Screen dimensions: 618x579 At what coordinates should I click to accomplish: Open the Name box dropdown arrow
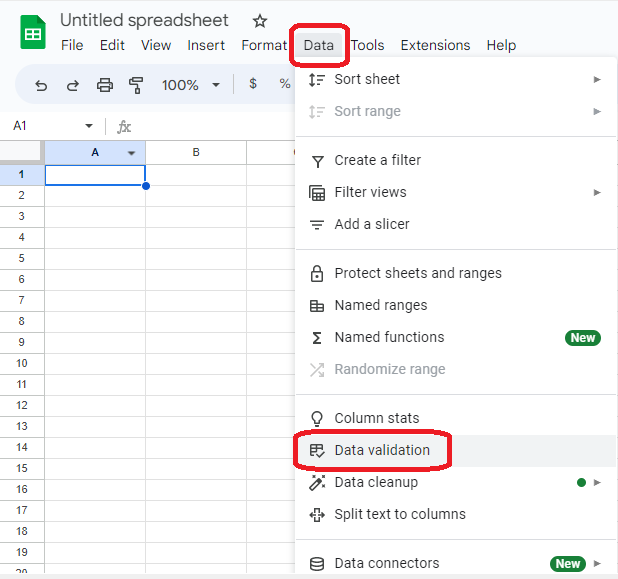89,126
